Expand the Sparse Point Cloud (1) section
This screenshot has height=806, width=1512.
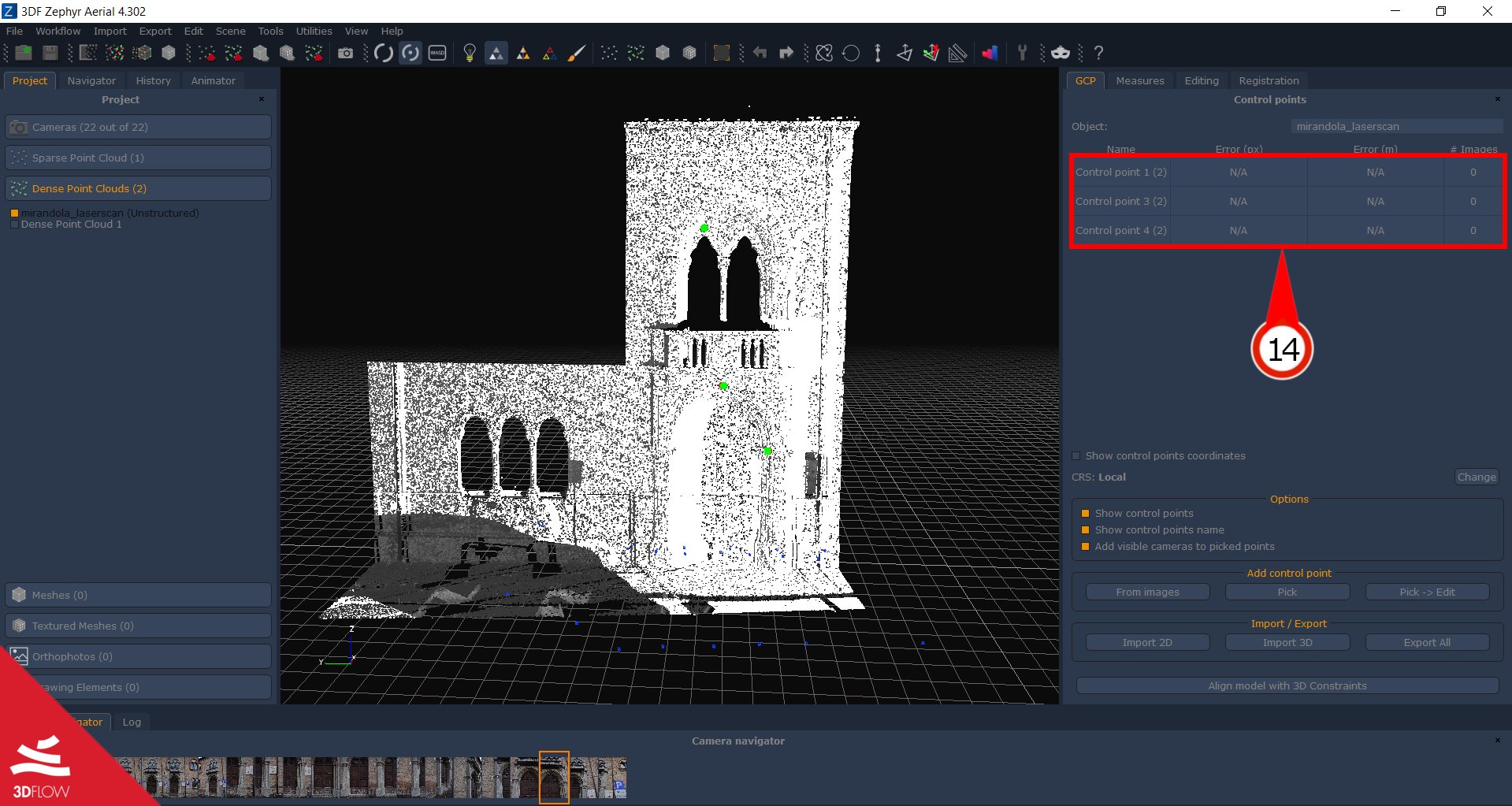[138, 158]
